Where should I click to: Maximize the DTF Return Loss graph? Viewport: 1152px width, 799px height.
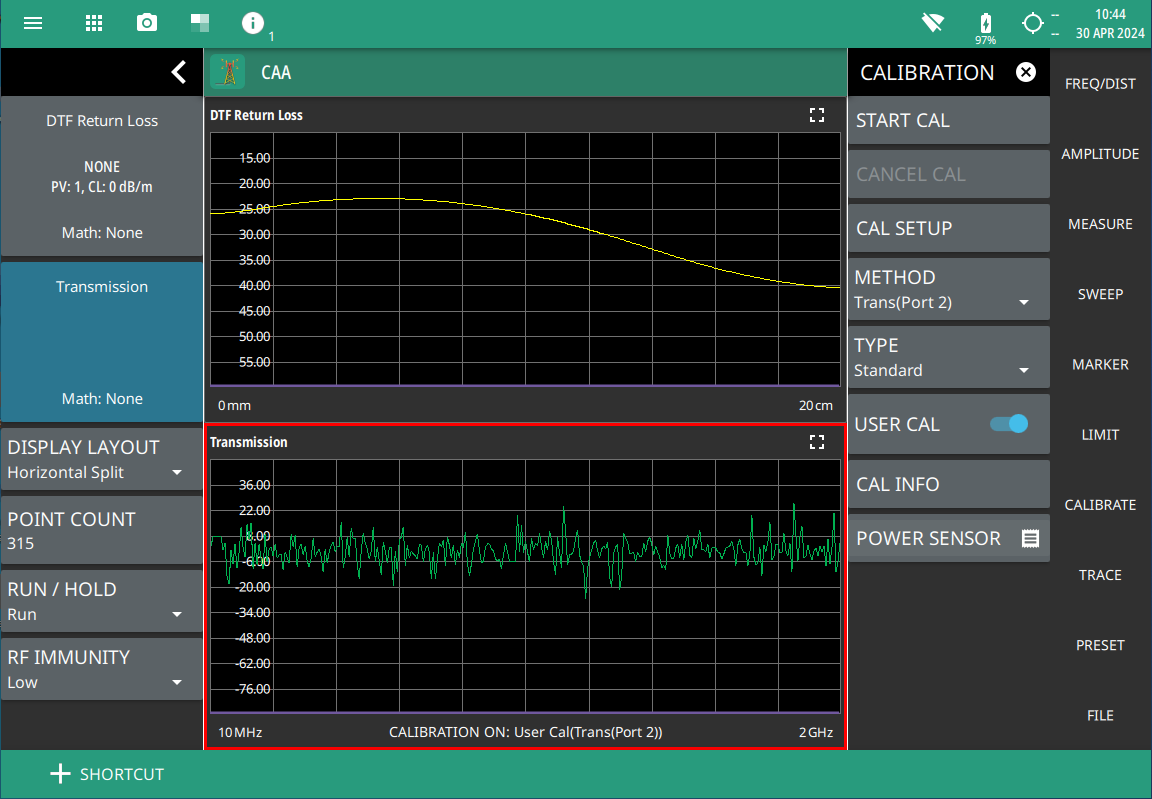coord(817,115)
